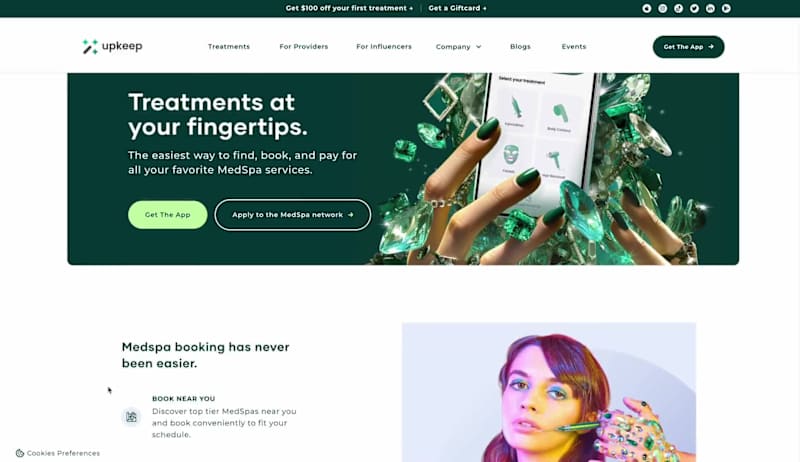
Task: Open the Blogs nav link
Action: (x=520, y=46)
